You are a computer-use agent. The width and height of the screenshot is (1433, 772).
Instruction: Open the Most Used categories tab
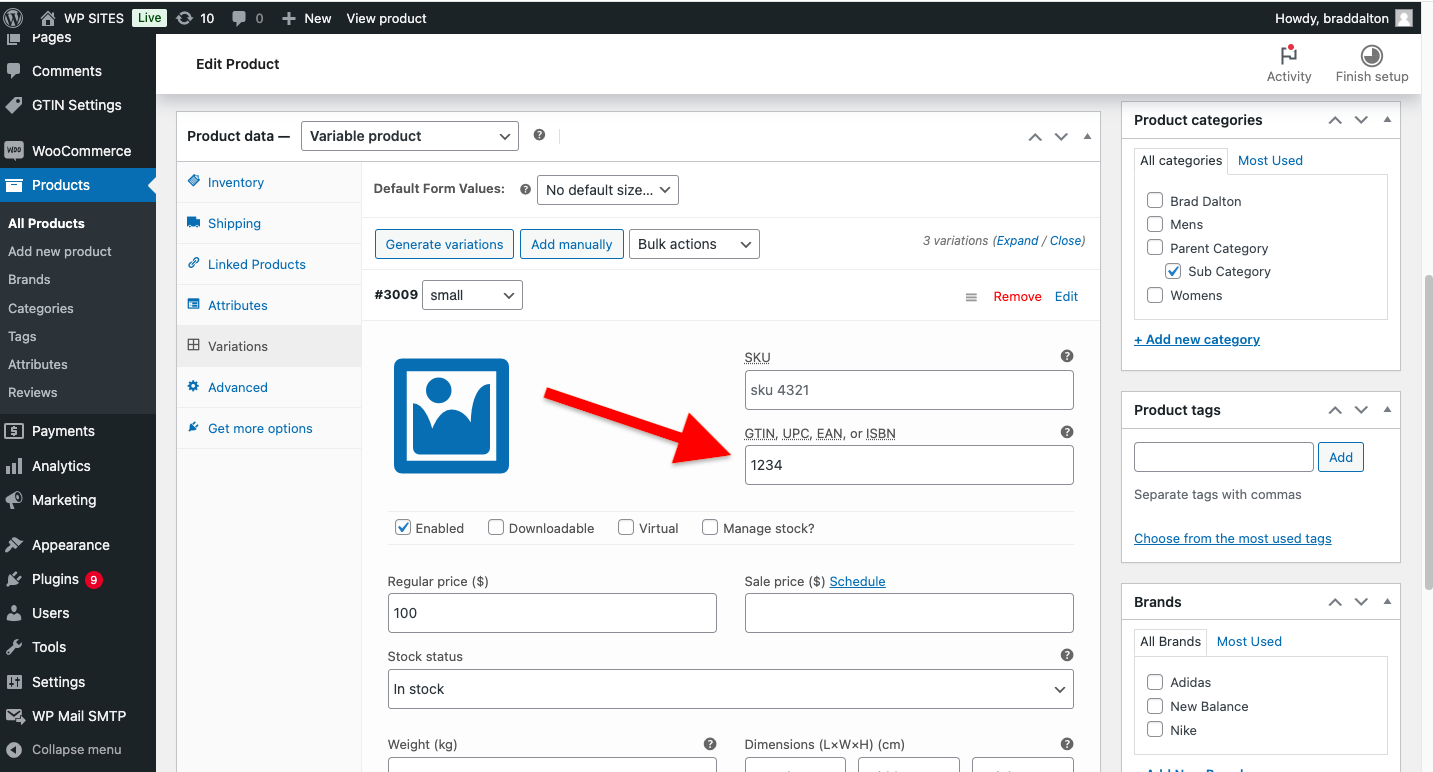coord(1270,160)
